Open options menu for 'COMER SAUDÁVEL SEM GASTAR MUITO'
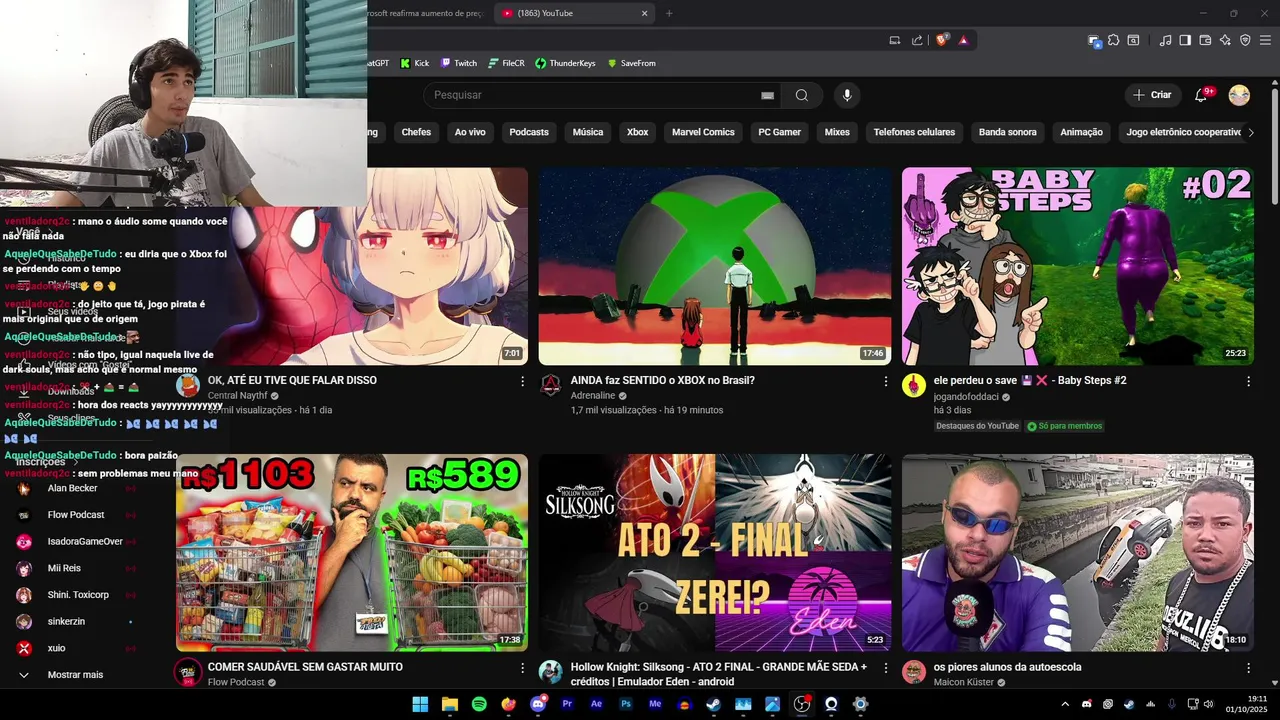Image resolution: width=1280 pixels, height=720 pixels. (x=522, y=667)
